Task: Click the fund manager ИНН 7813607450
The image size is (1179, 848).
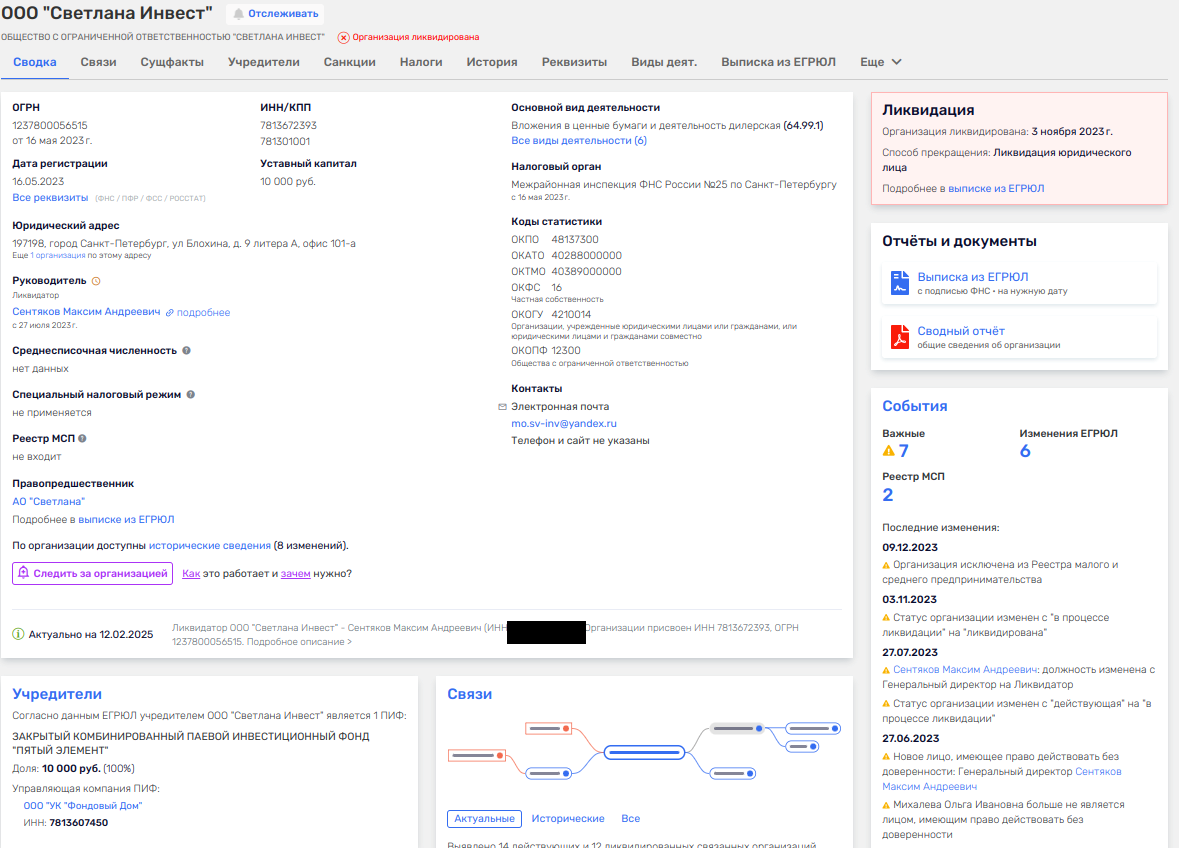Action: (x=79, y=823)
